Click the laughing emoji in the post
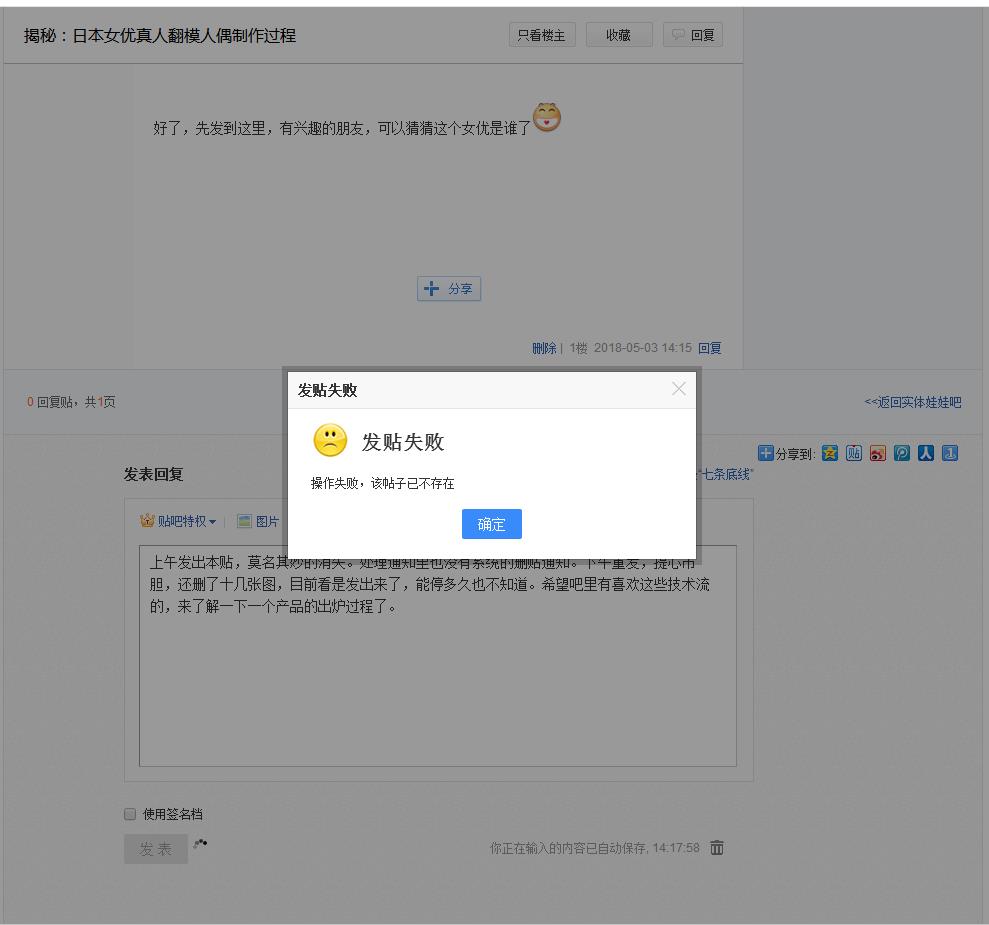989x925 pixels. coord(547,117)
